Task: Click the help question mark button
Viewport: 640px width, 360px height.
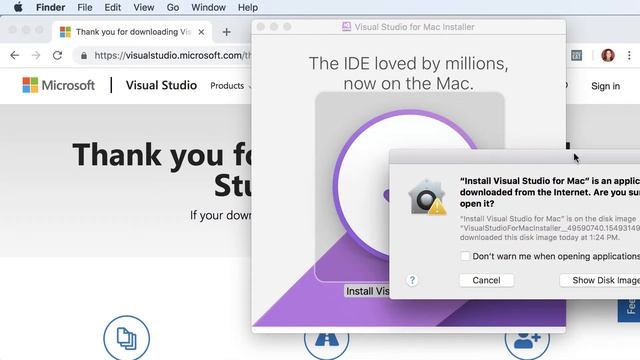Action: (x=412, y=280)
